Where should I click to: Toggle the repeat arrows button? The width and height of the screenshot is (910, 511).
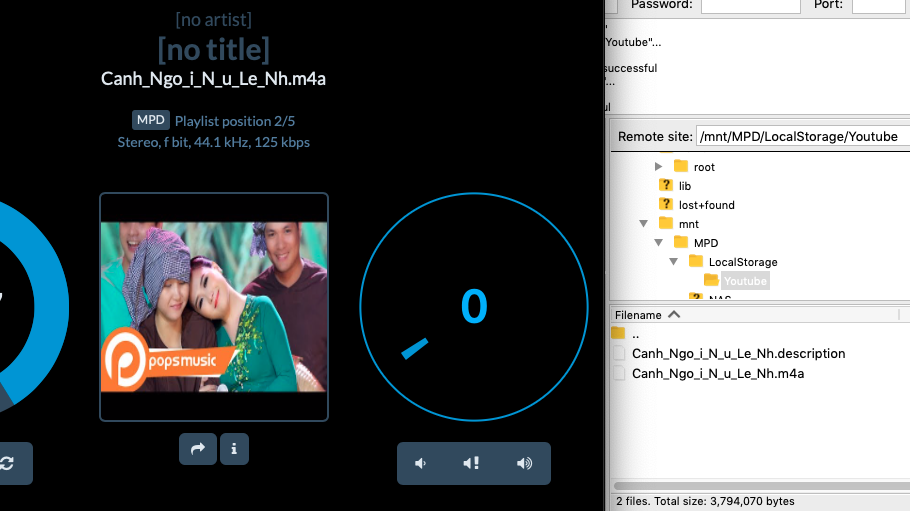click(8, 463)
